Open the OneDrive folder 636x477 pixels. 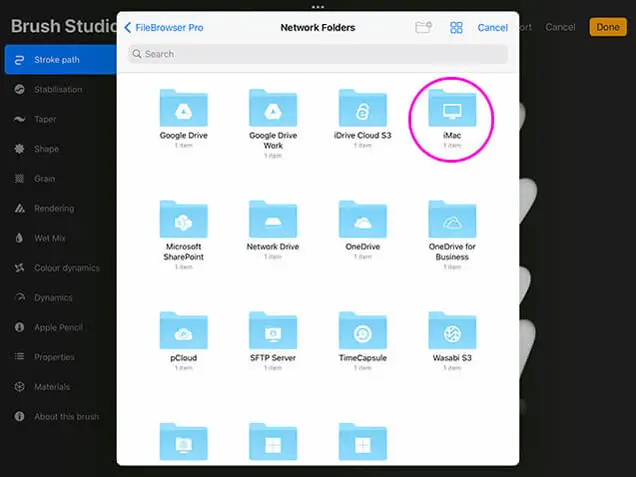pyautogui.click(x=363, y=219)
